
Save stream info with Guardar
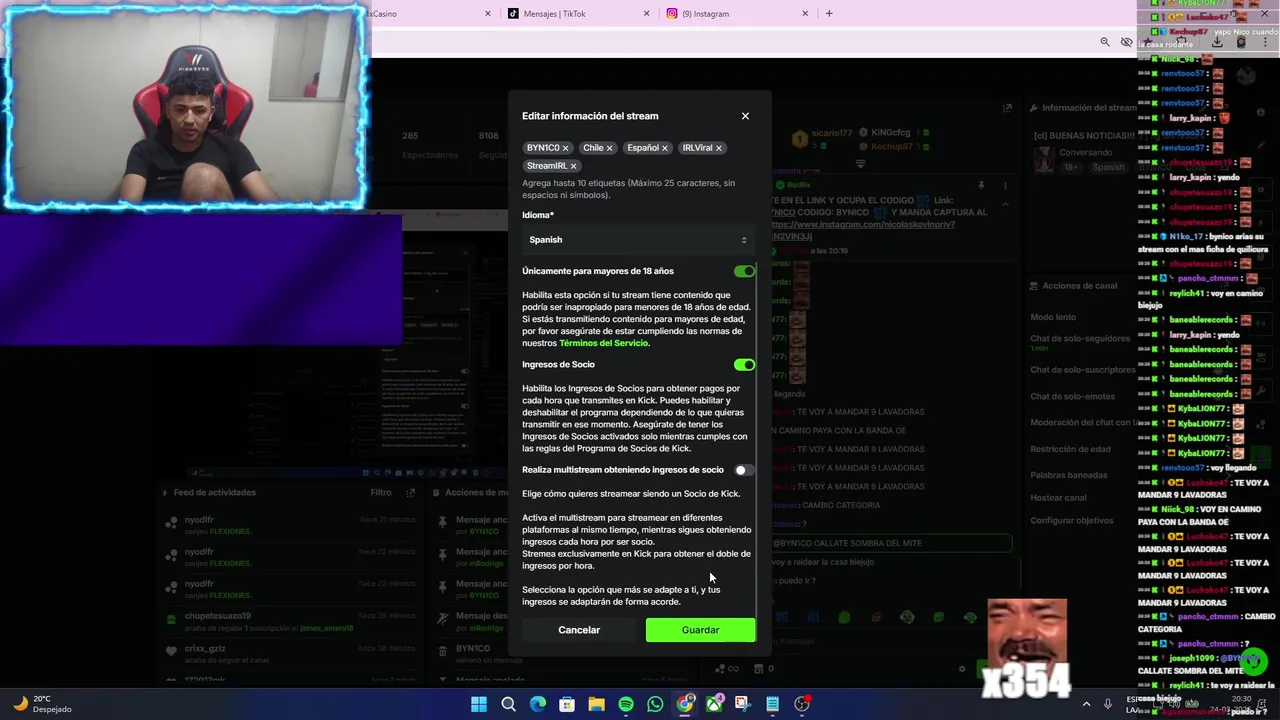(700, 630)
